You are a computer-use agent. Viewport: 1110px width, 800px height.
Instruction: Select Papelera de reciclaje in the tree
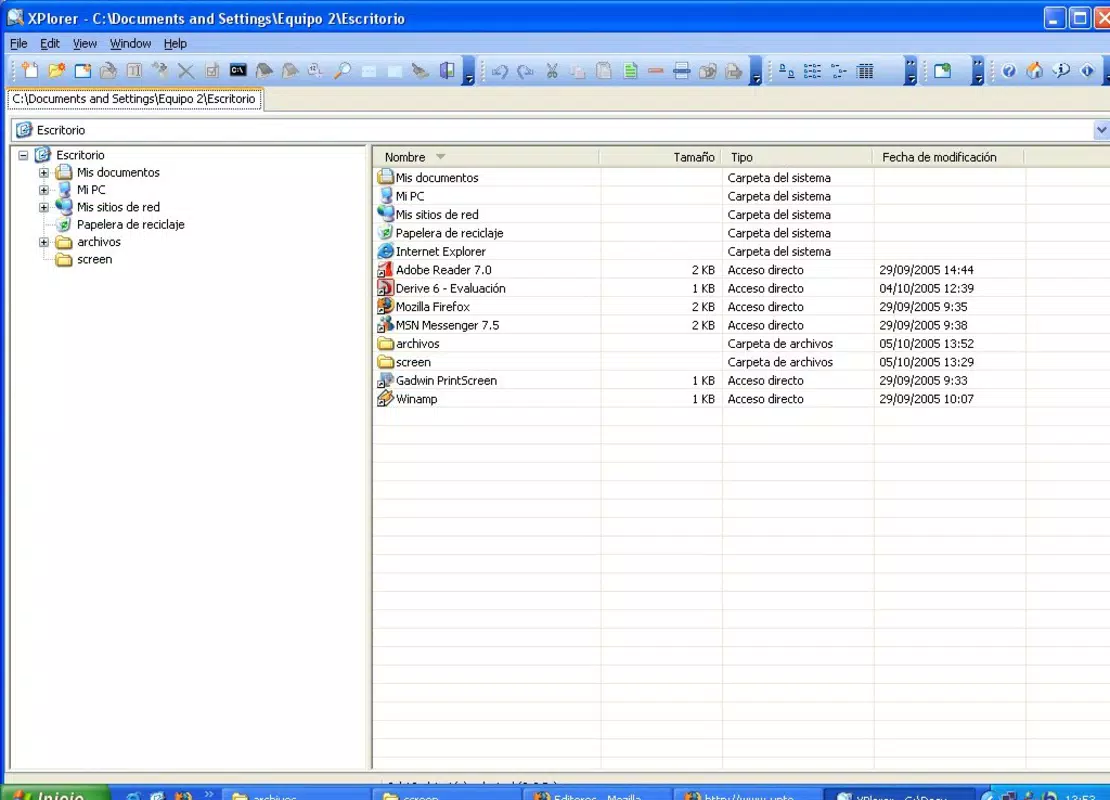coord(130,224)
